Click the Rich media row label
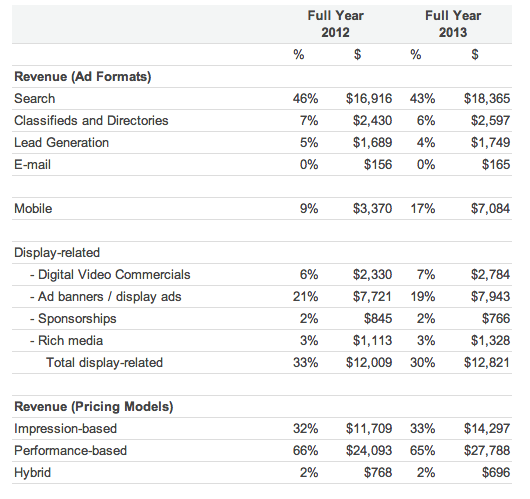 pos(66,340)
